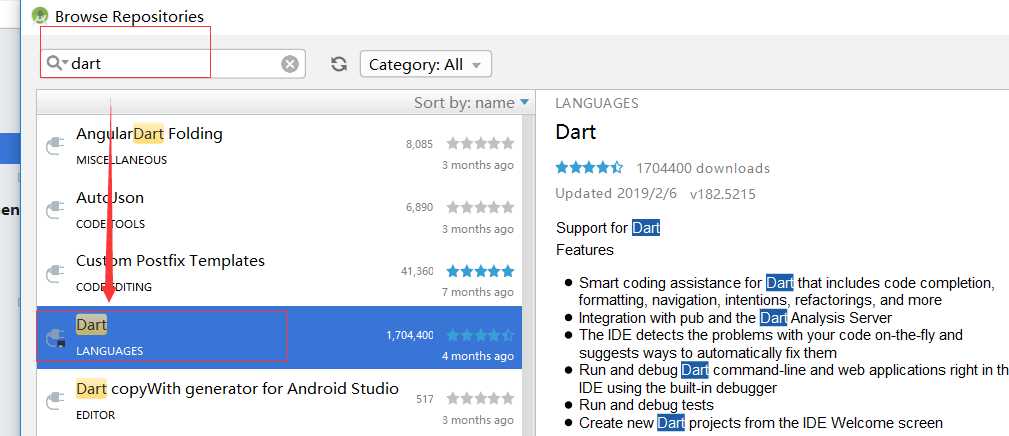Image resolution: width=1009 pixels, height=436 pixels.
Task: Open the Sort by: name dropdown
Action: coord(471,103)
